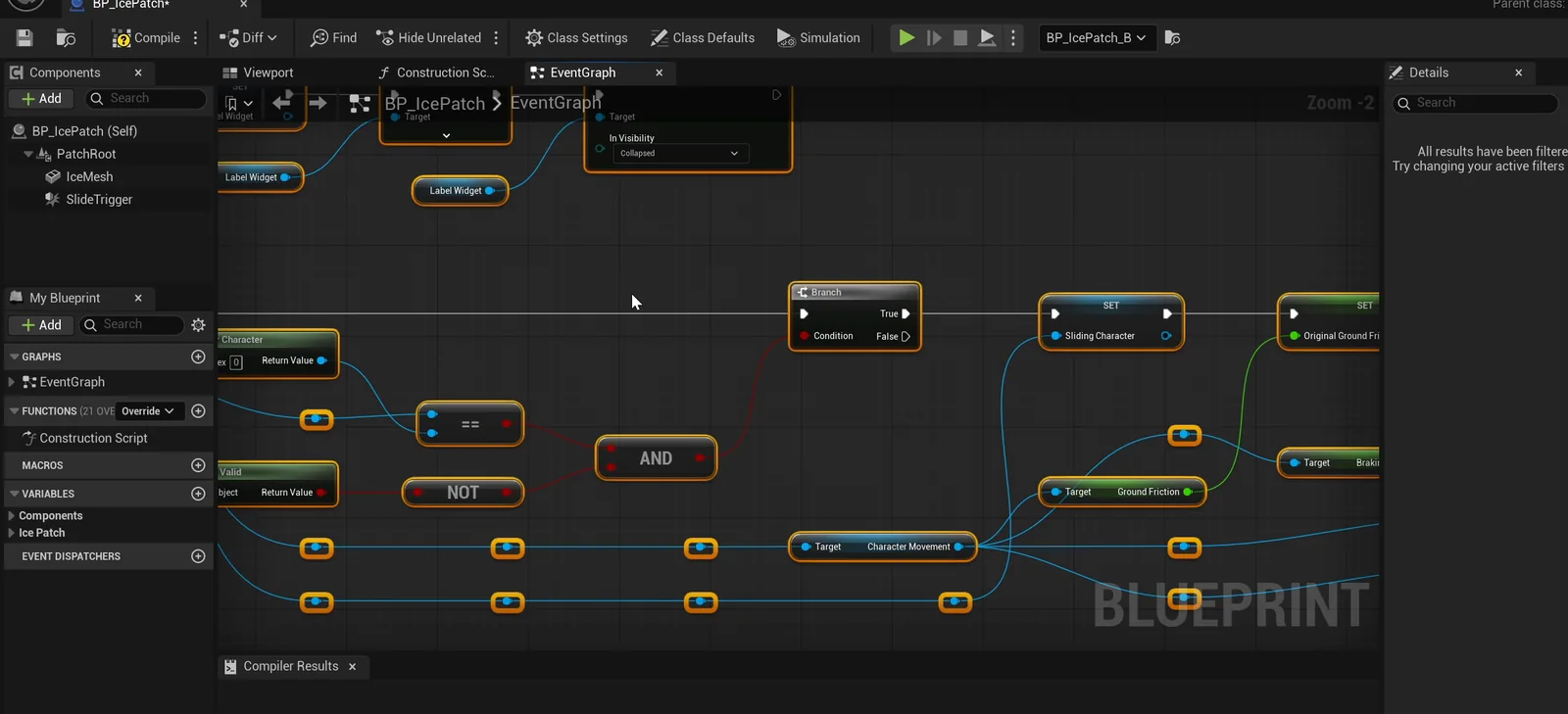The width and height of the screenshot is (1568, 714).
Task: Click the Branch True execution pin
Action: pyautogui.click(x=906, y=314)
